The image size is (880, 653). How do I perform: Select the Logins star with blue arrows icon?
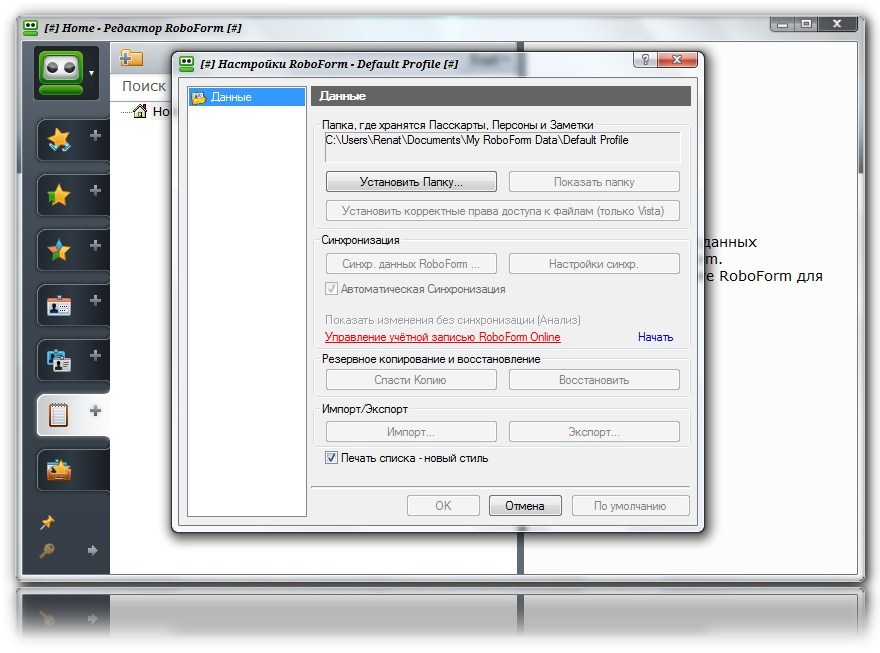coord(59,140)
